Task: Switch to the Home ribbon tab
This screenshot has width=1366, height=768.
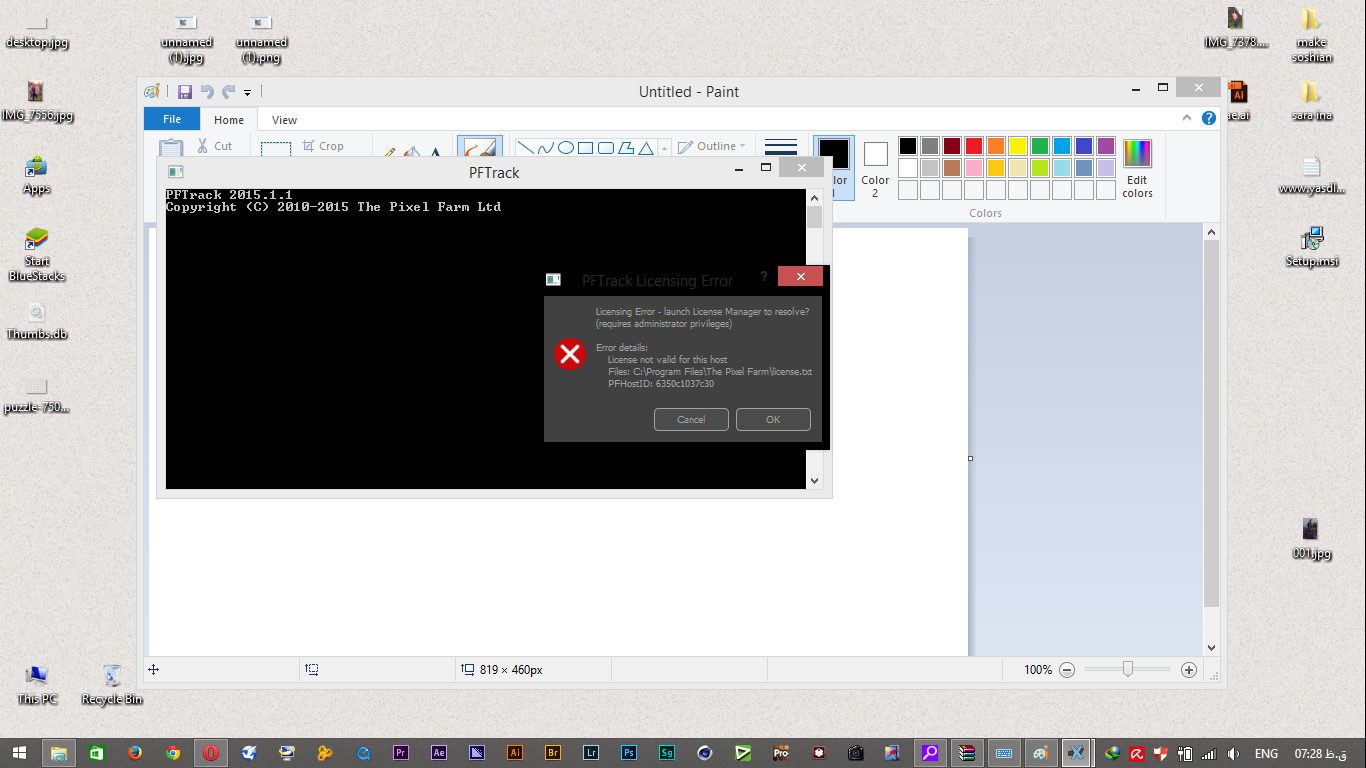Action: pos(229,119)
